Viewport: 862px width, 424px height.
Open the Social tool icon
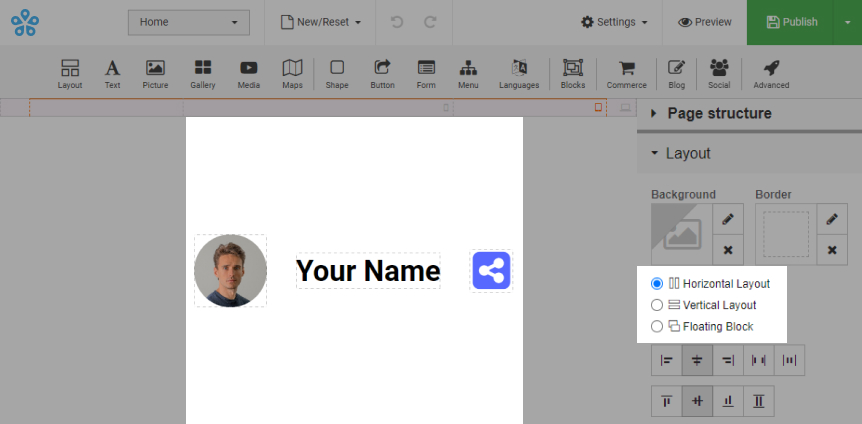point(719,68)
